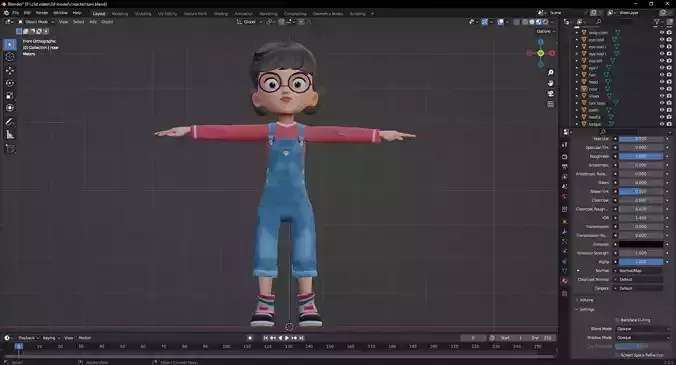The height and width of the screenshot is (365, 676).
Task: Click the Playback button in timeline header
Action: click(x=28, y=338)
